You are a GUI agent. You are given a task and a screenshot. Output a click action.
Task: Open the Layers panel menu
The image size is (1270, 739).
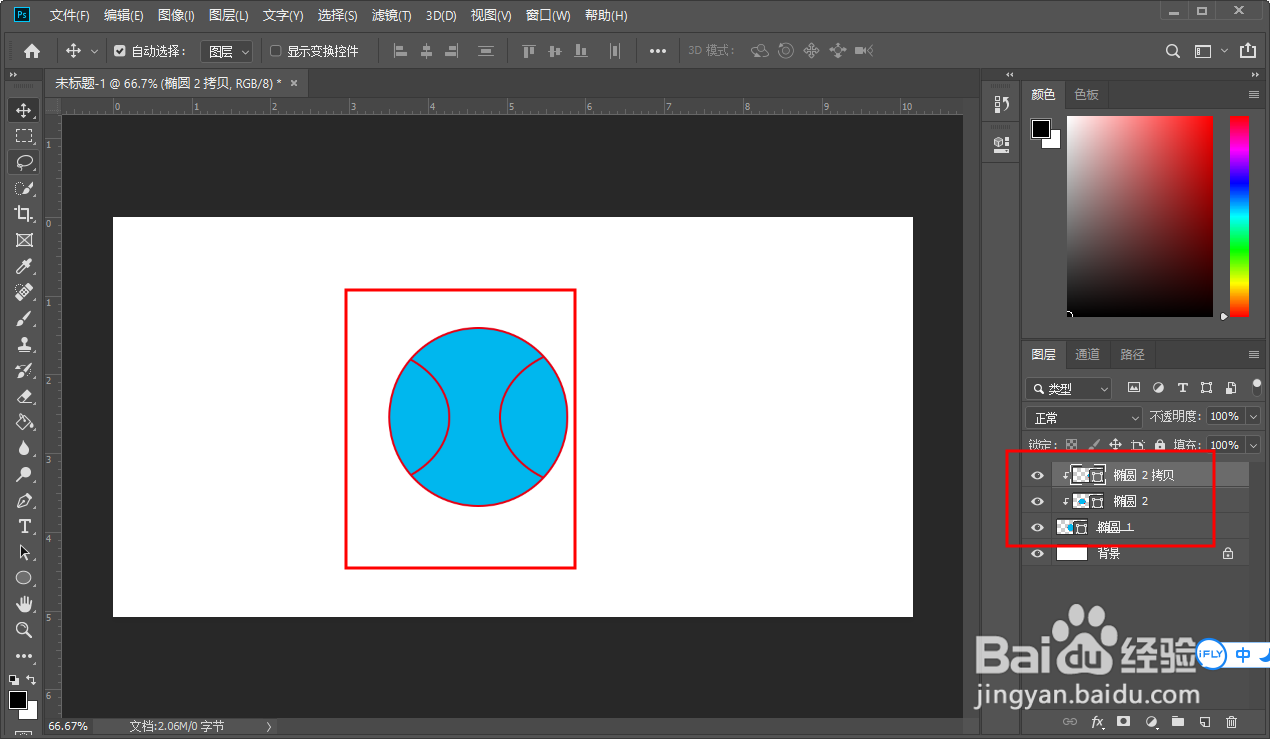[1254, 354]
